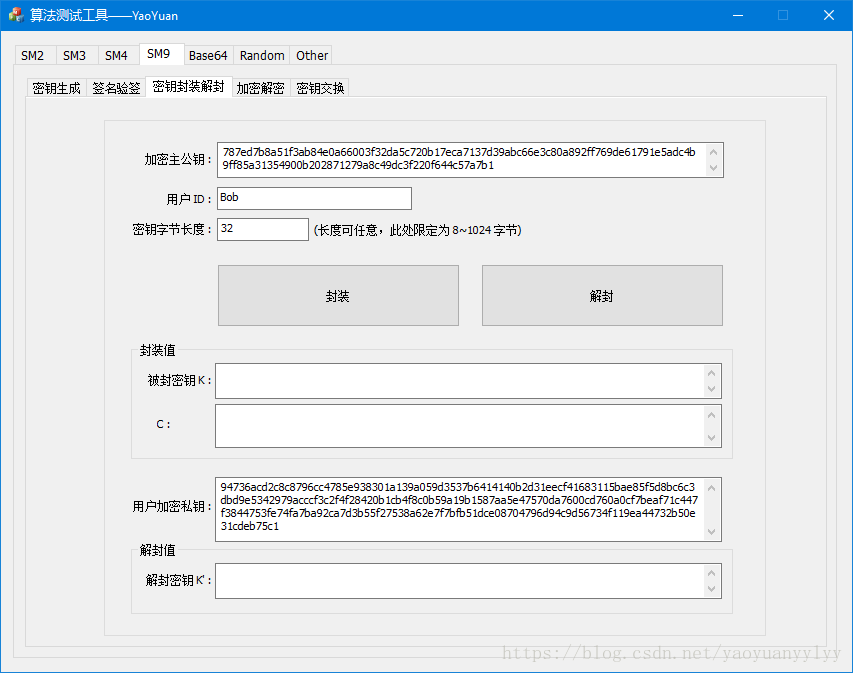Open the Other tab
Screen dimensions: 853x673
tap(312, 55)
